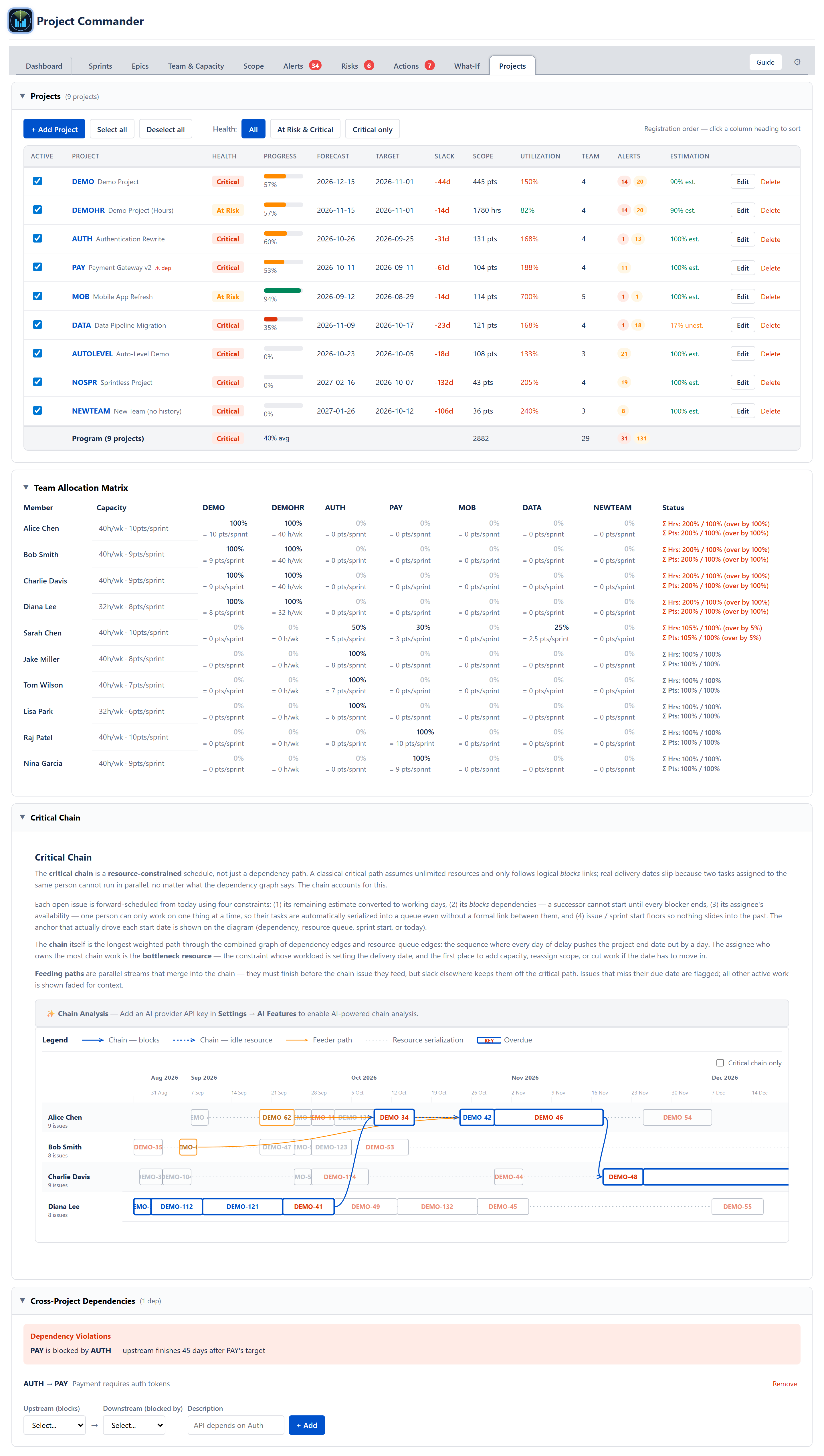Open settings via the gear icon
The height and width of the screenshot is (1456, 824).
click(797, 62)
